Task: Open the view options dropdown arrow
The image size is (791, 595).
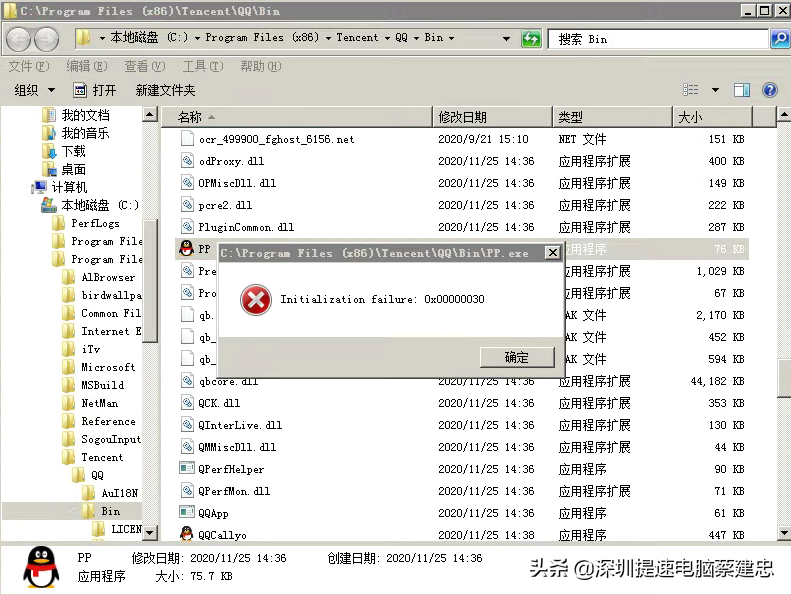Action: [x=715, y=90]
